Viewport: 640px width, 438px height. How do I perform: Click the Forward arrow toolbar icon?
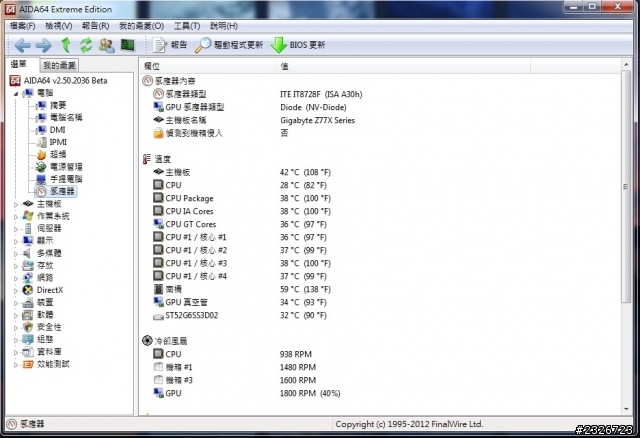tap(44, 45)
